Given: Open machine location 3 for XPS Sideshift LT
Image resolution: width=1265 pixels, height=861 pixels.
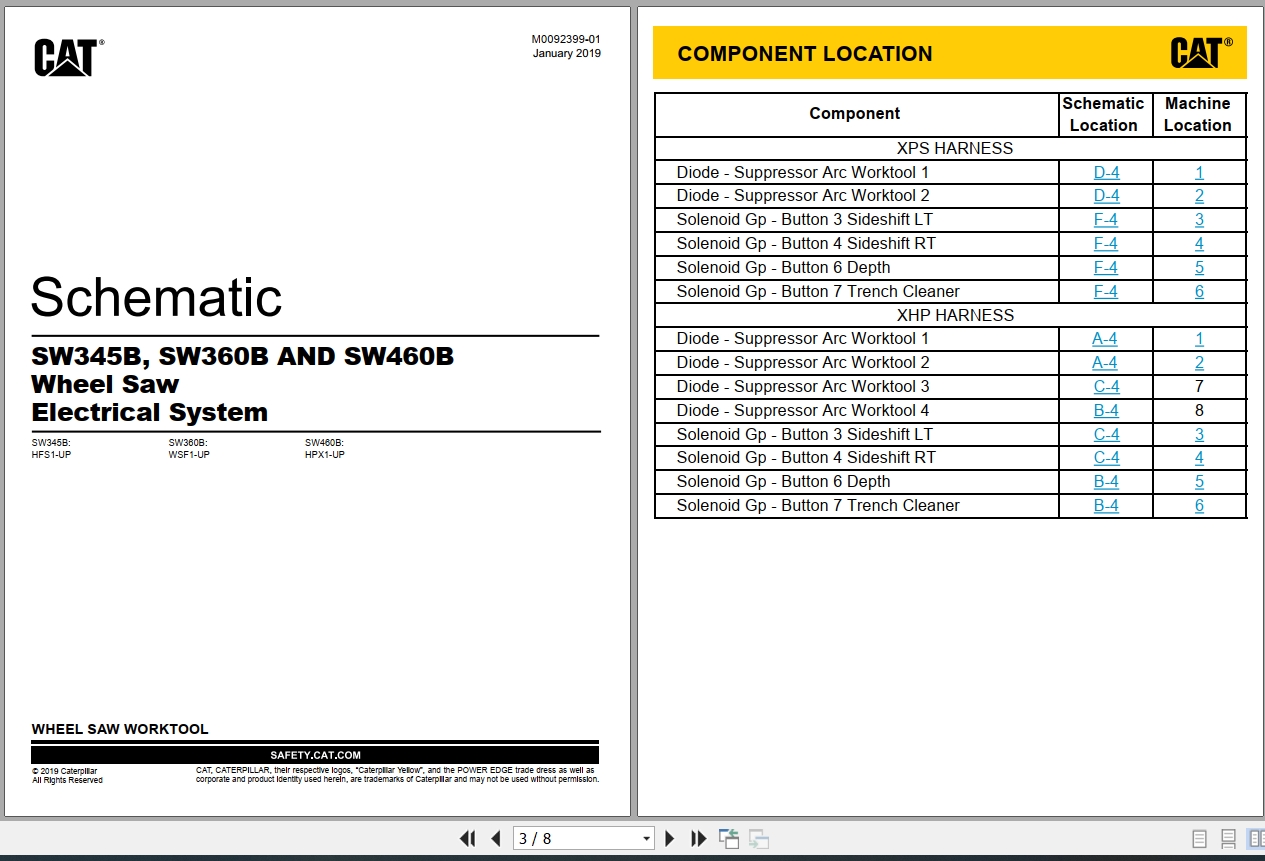Looking at the screenshot, I should (1199, 220).
